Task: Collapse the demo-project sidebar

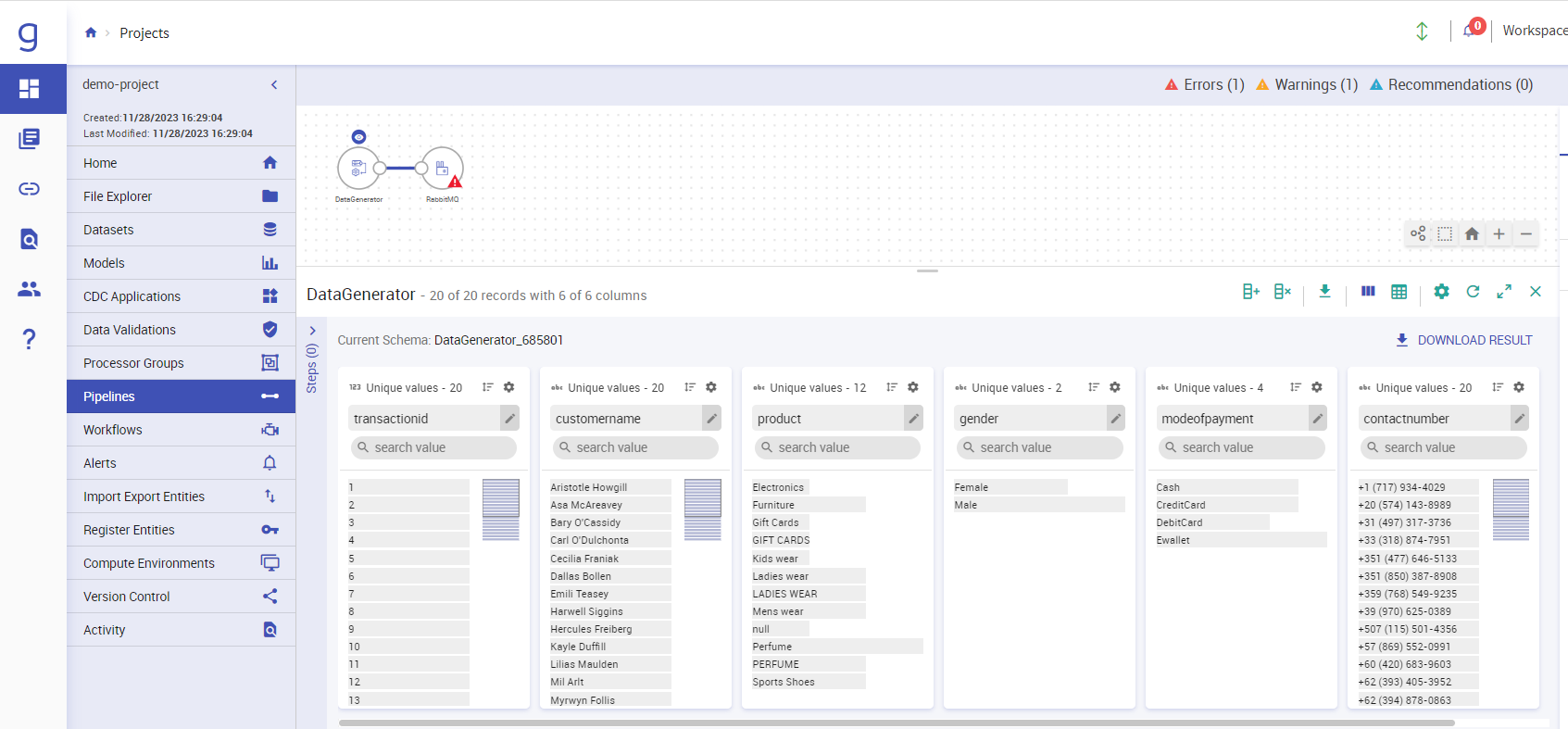Action: (274, 84)
